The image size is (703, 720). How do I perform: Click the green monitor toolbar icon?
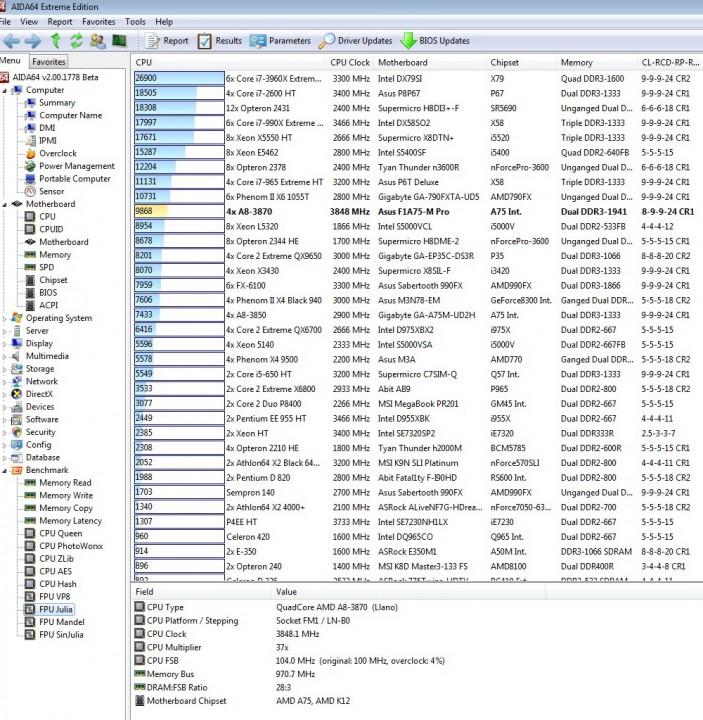pyautogui.click(x=119, y=41)
